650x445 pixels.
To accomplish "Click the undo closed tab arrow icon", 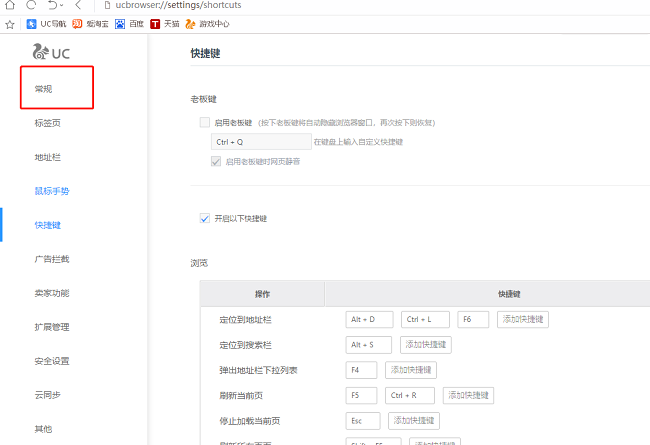I will point(52,5).
